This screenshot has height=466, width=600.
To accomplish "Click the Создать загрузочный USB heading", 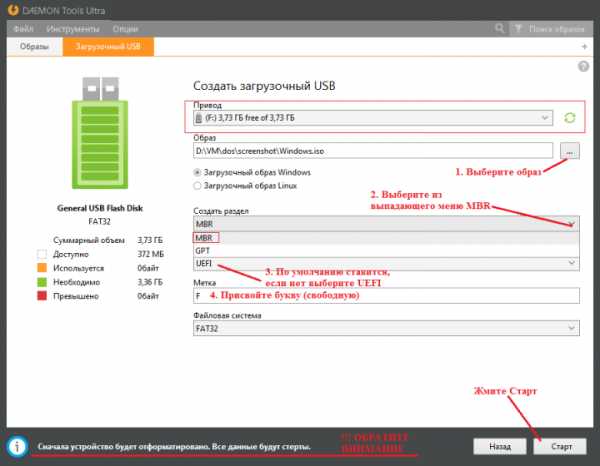I will point(264,86).
